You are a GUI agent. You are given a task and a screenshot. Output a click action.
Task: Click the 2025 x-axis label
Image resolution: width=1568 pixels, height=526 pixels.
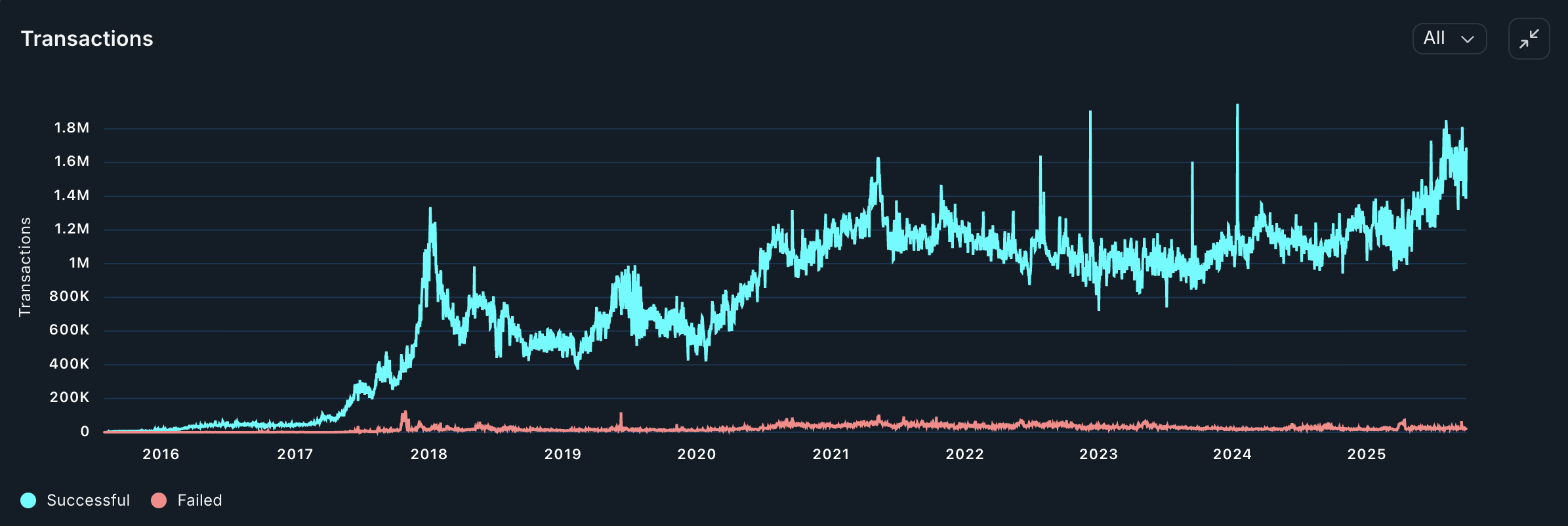[1367, 454]
